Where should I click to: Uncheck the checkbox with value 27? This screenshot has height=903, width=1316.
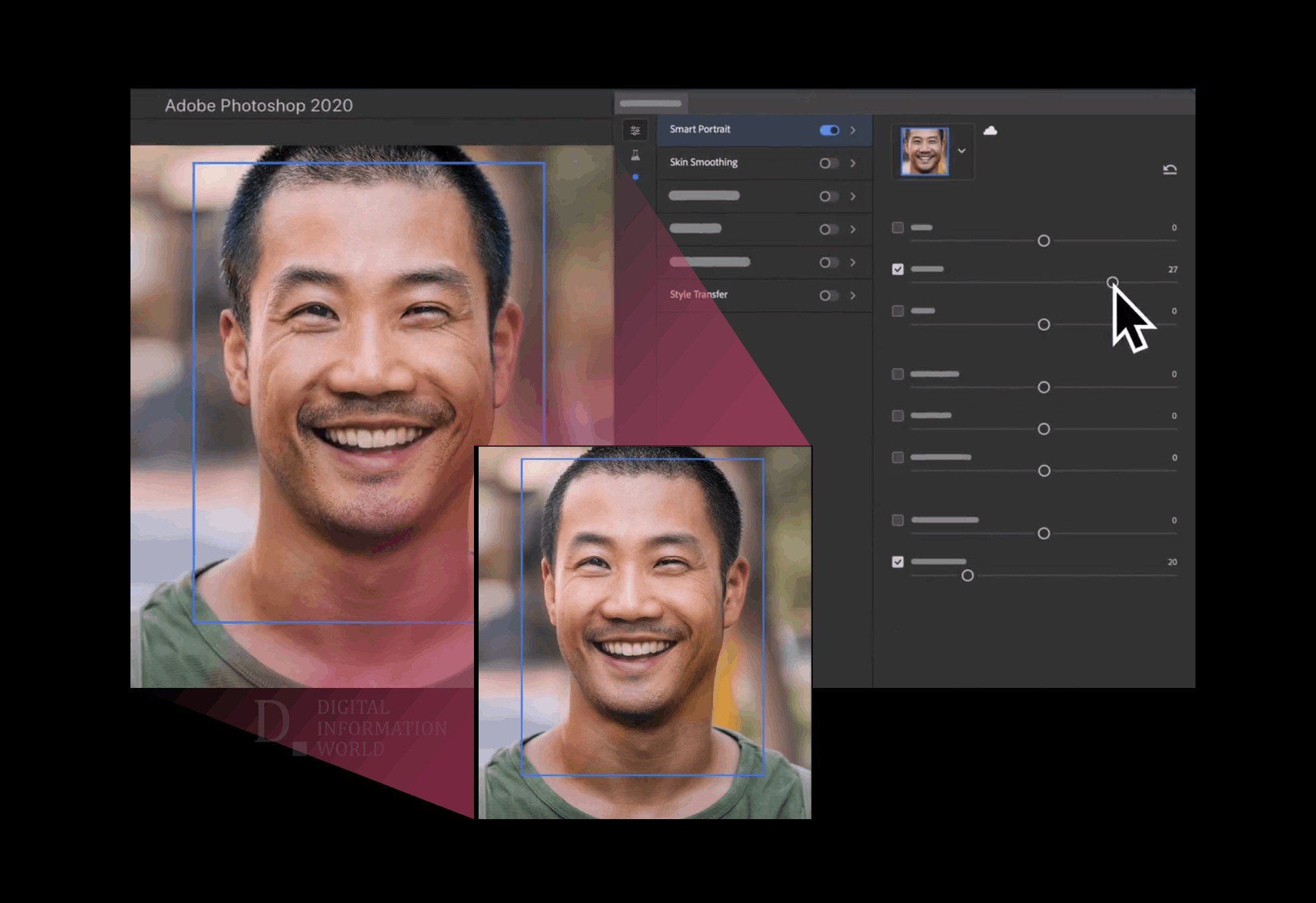(898, 269)
